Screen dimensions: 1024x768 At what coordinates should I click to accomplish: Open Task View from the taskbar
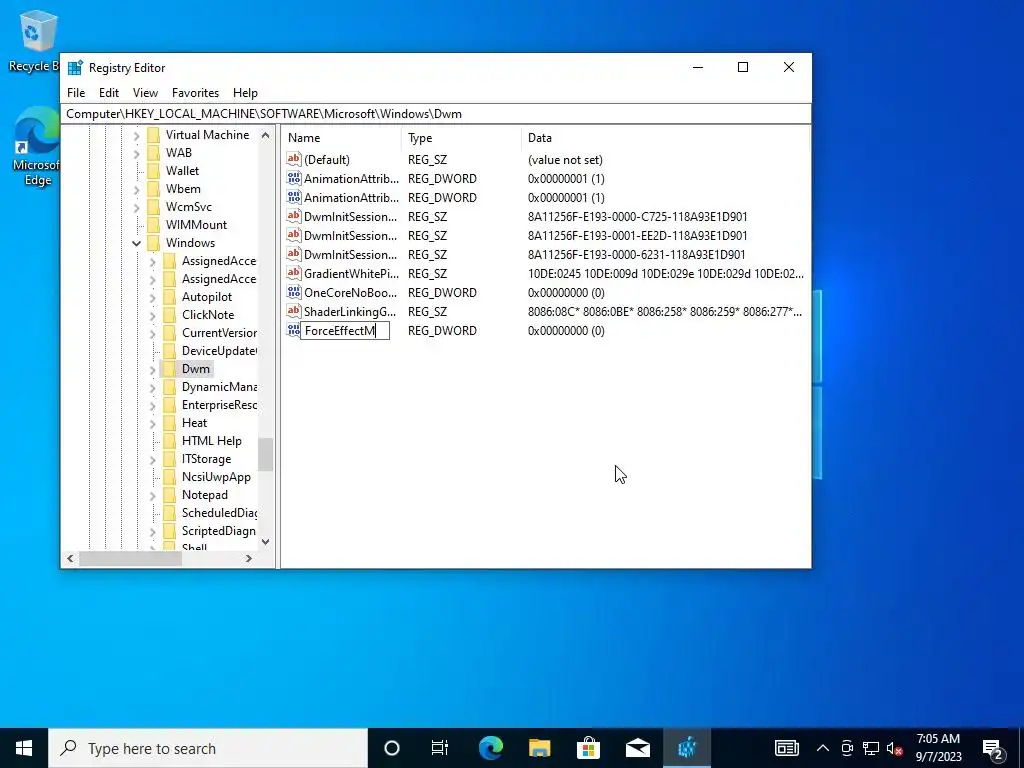tap(440, 748)
